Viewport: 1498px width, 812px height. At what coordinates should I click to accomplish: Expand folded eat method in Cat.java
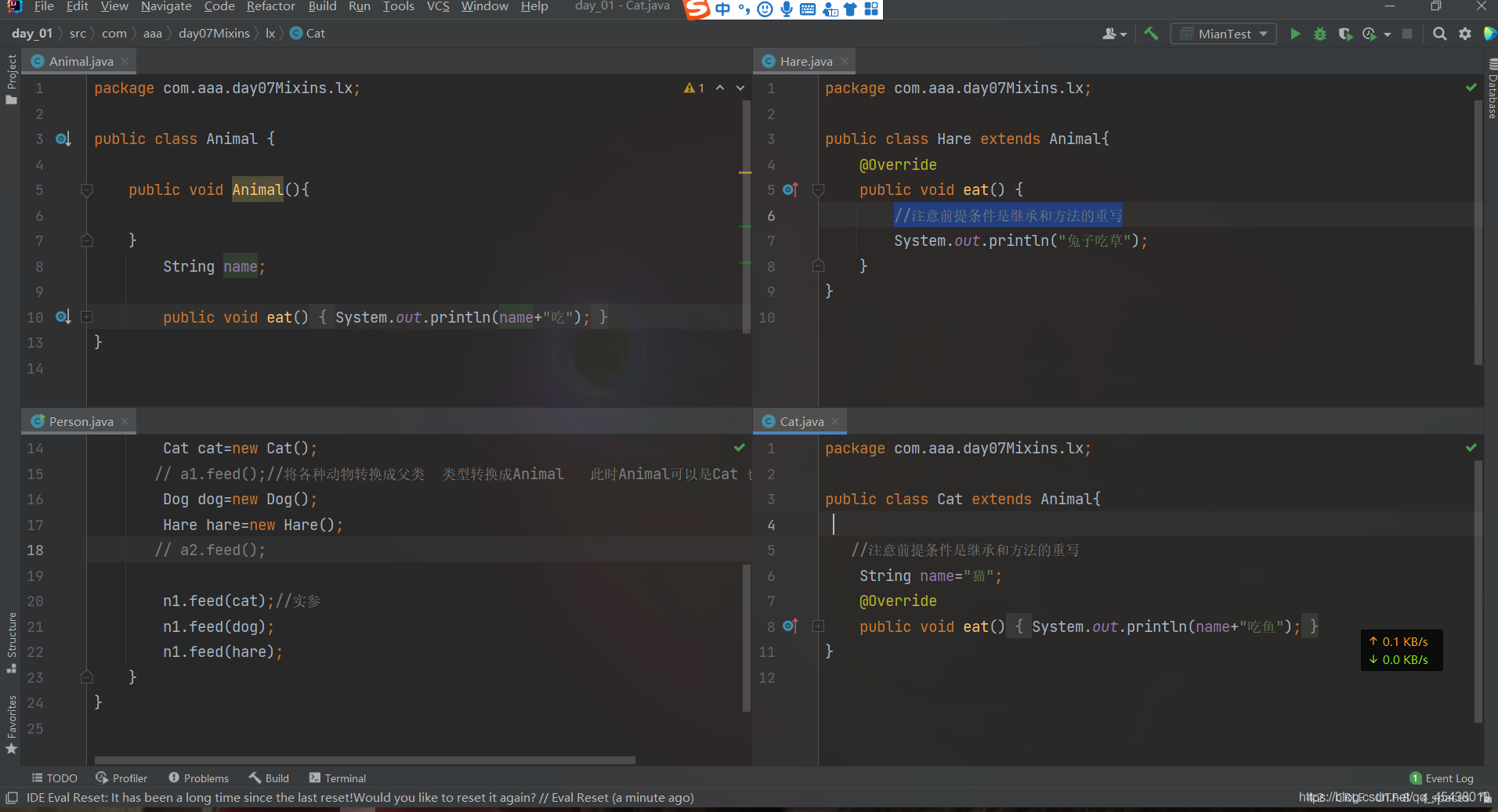click(818, 626)
